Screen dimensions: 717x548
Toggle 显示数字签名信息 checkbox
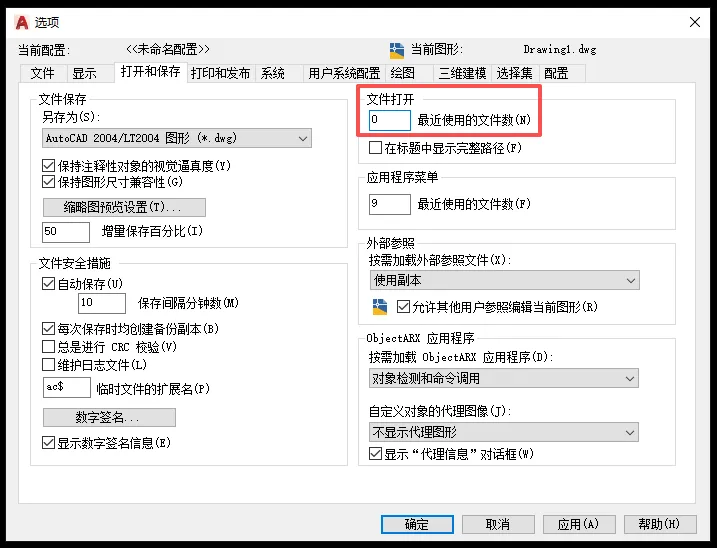pos(48,442)
